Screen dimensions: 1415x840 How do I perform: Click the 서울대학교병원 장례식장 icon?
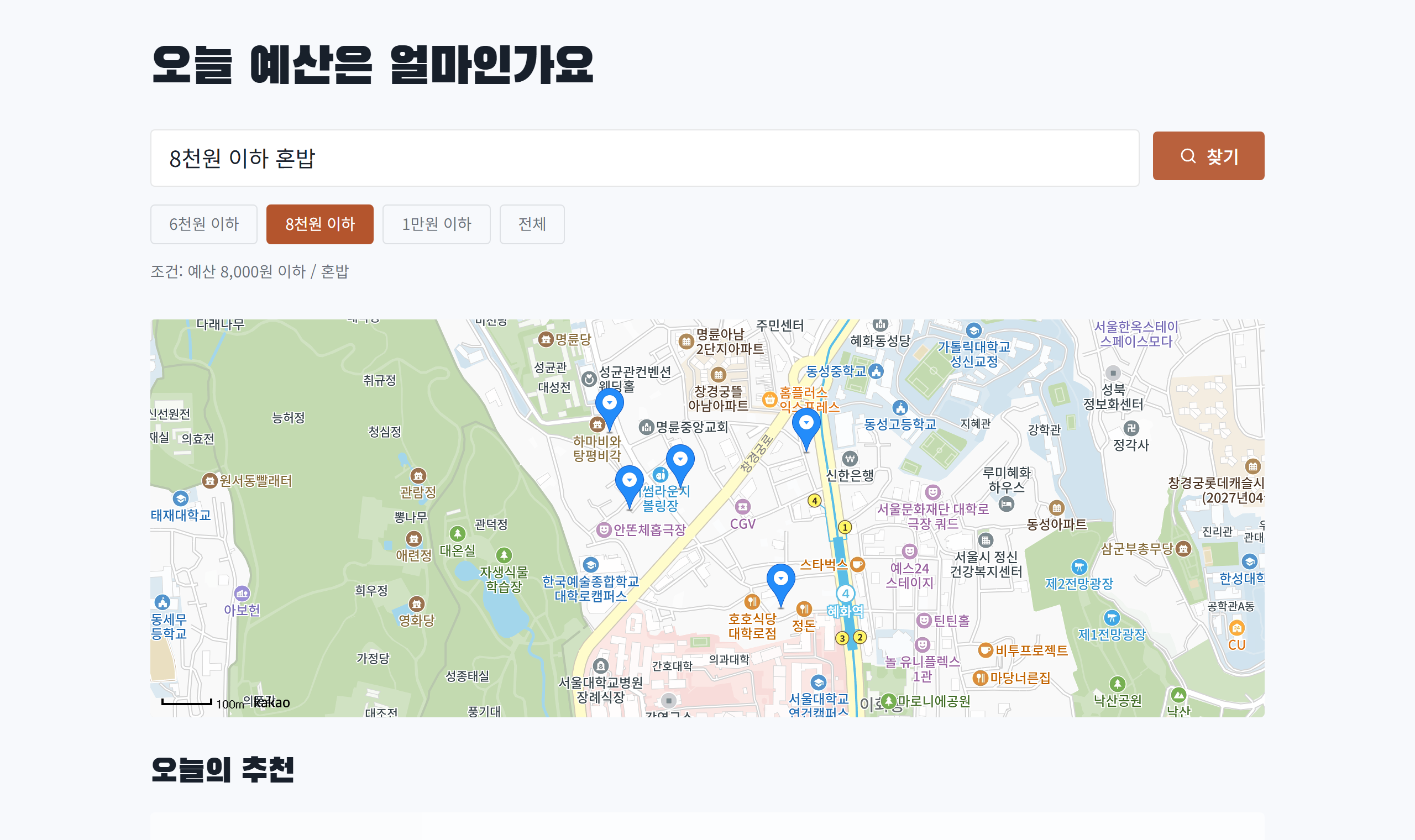(x=600, y=666)
